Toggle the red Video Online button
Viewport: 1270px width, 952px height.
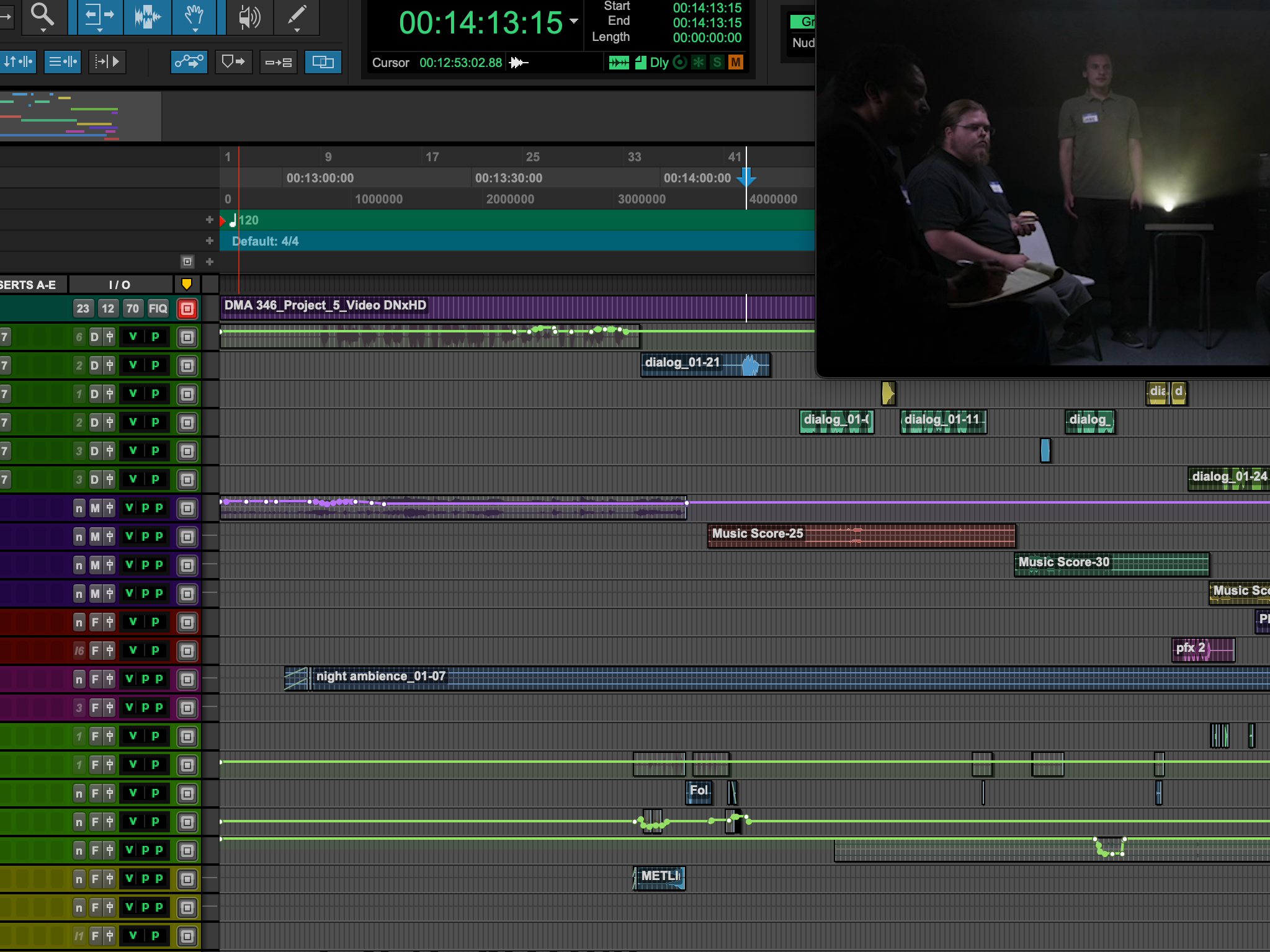pyautogui.click(x=187, y=309)
